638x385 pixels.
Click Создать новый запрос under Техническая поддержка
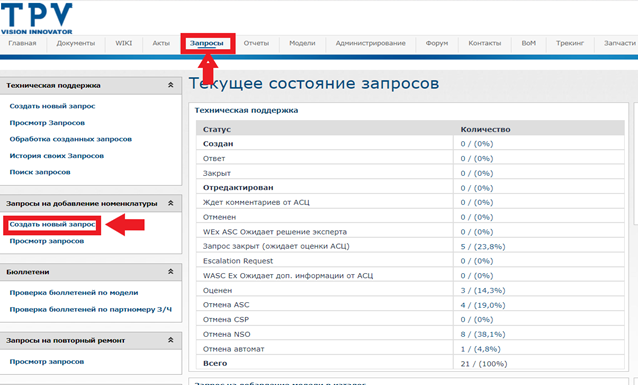coord(52,106)
